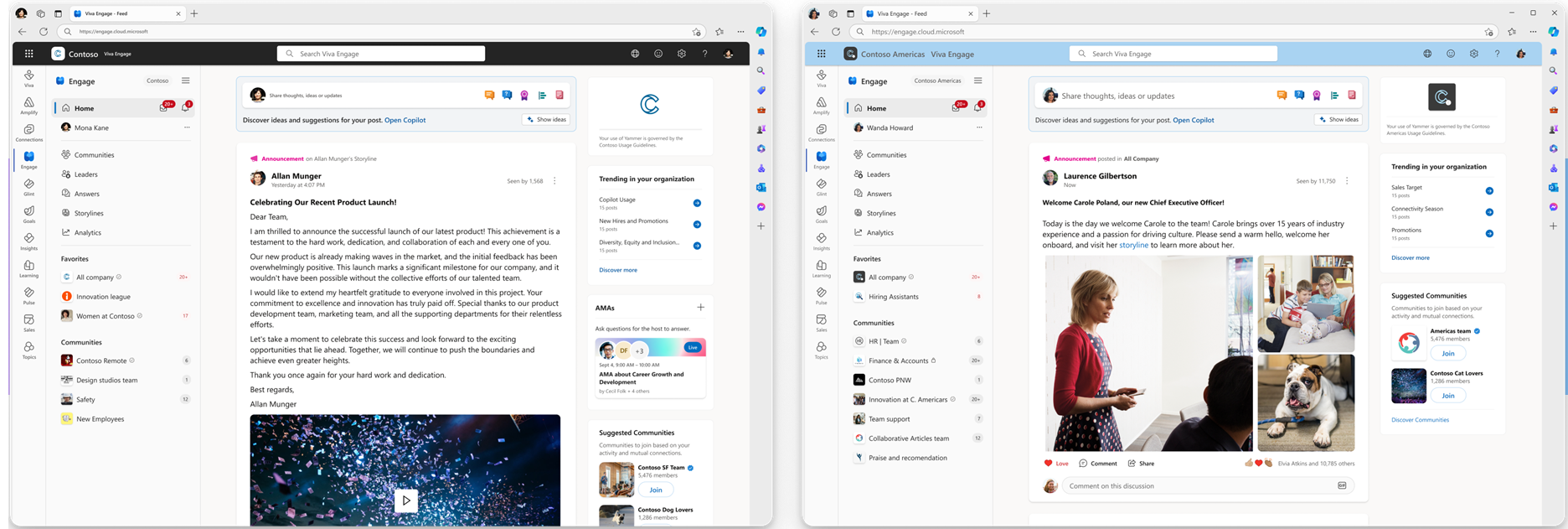This screenshot has width=1568, height=529.
Task: Click arrow beside Copilot Usage trending topic
Action: 697,203
